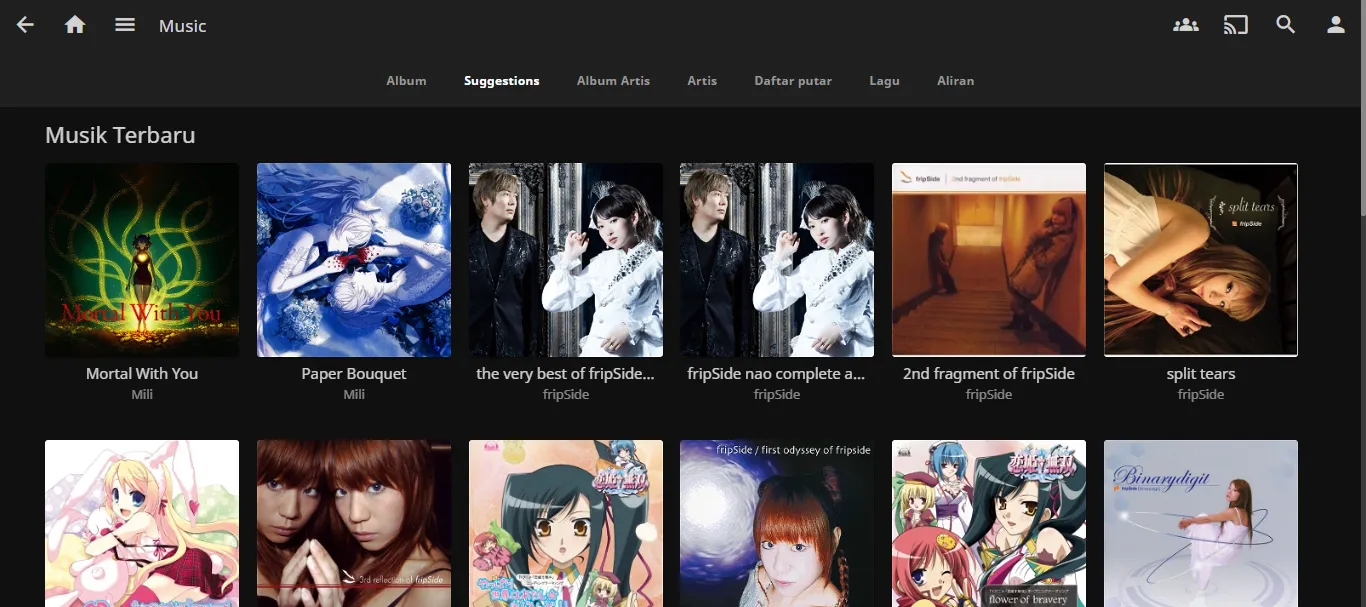
Task: Open the Mortal With You album cover
Action: coord(142,260)
